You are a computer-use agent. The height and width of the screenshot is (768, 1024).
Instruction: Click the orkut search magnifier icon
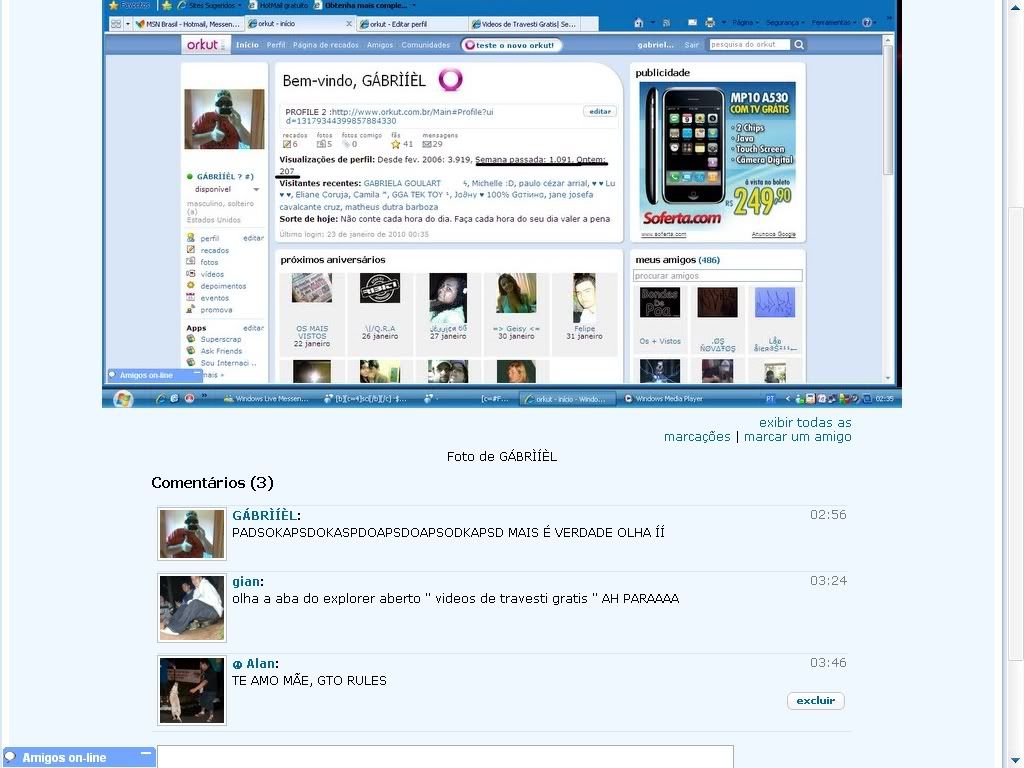pos(799,44)
